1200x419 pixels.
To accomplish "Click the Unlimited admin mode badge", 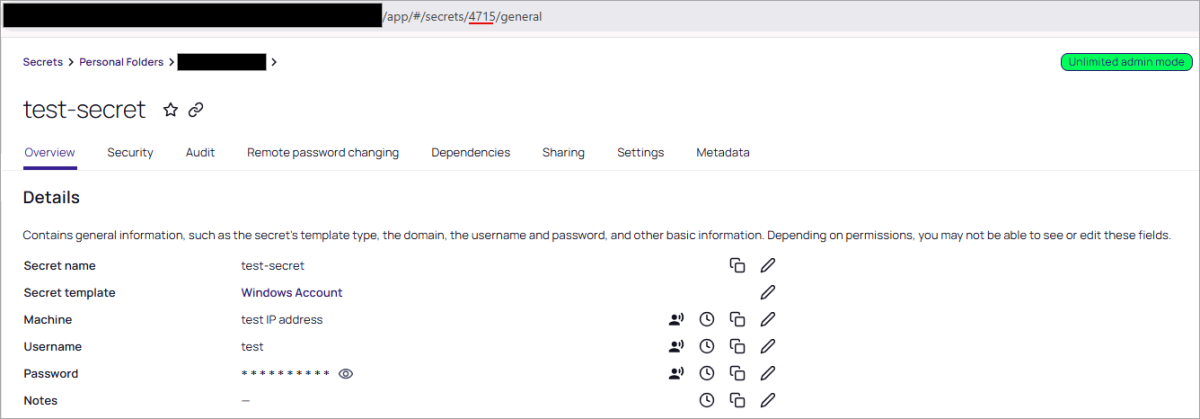I will coord(1126,62).
